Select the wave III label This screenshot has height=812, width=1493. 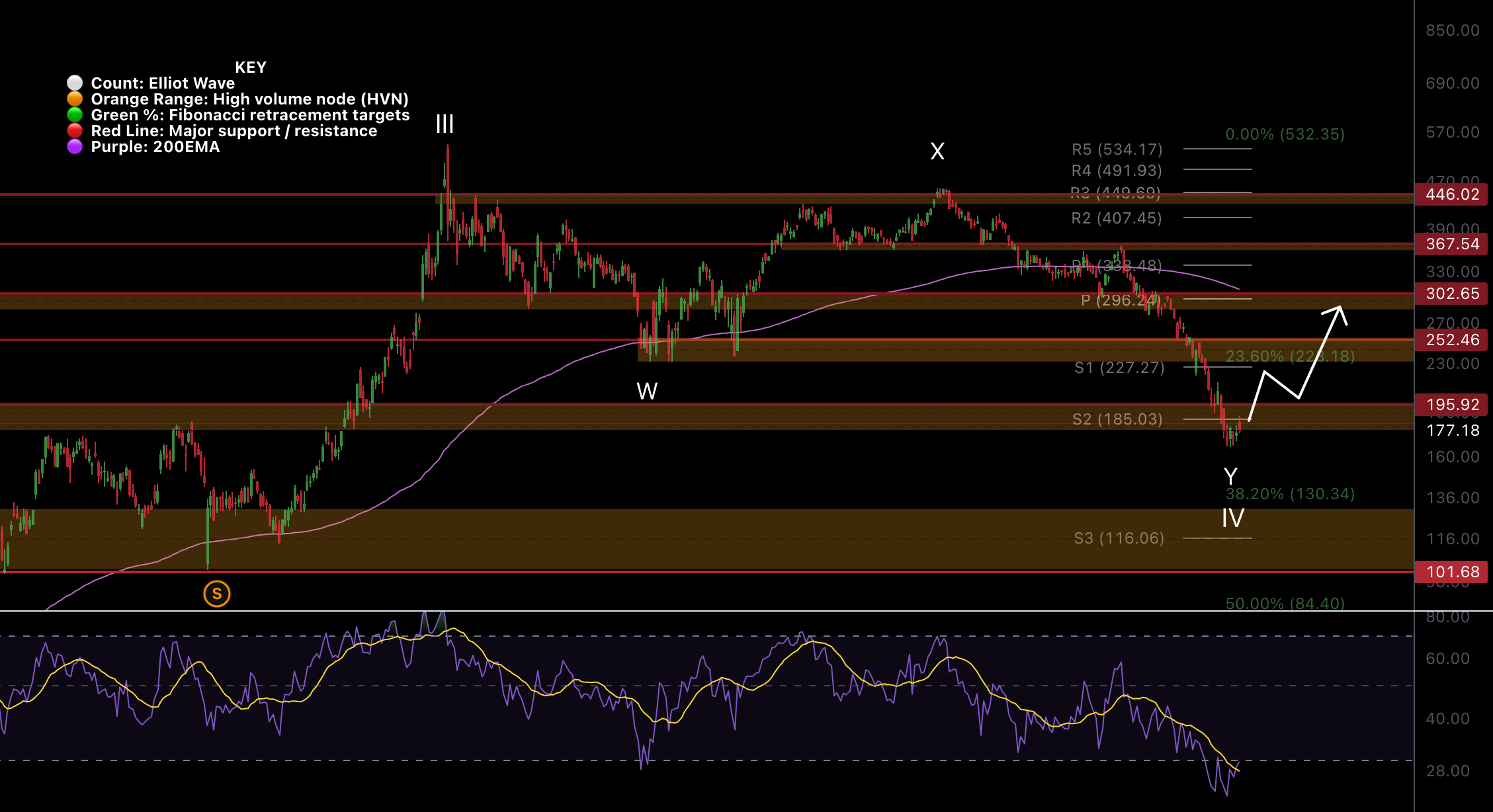(x=445, y=124)
